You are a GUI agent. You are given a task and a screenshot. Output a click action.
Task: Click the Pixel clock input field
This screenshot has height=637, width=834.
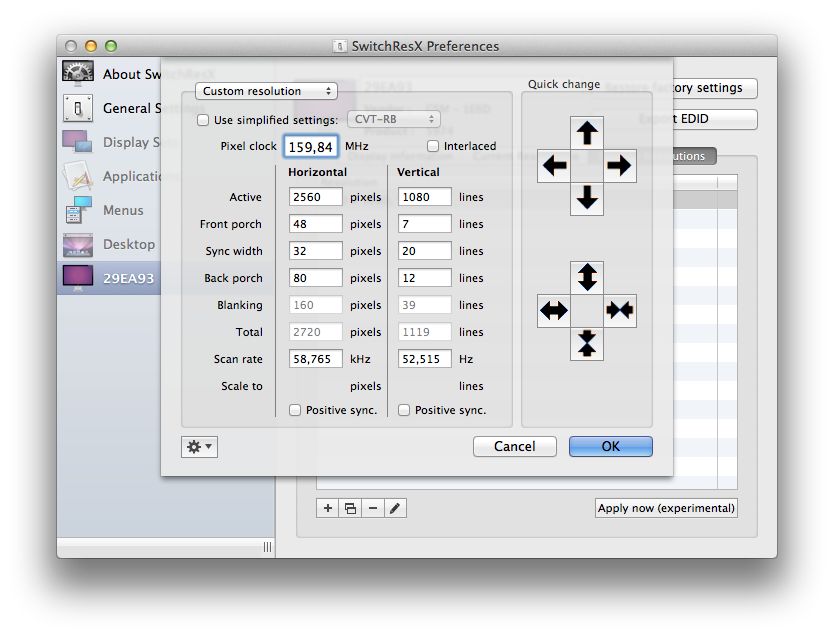311,147
